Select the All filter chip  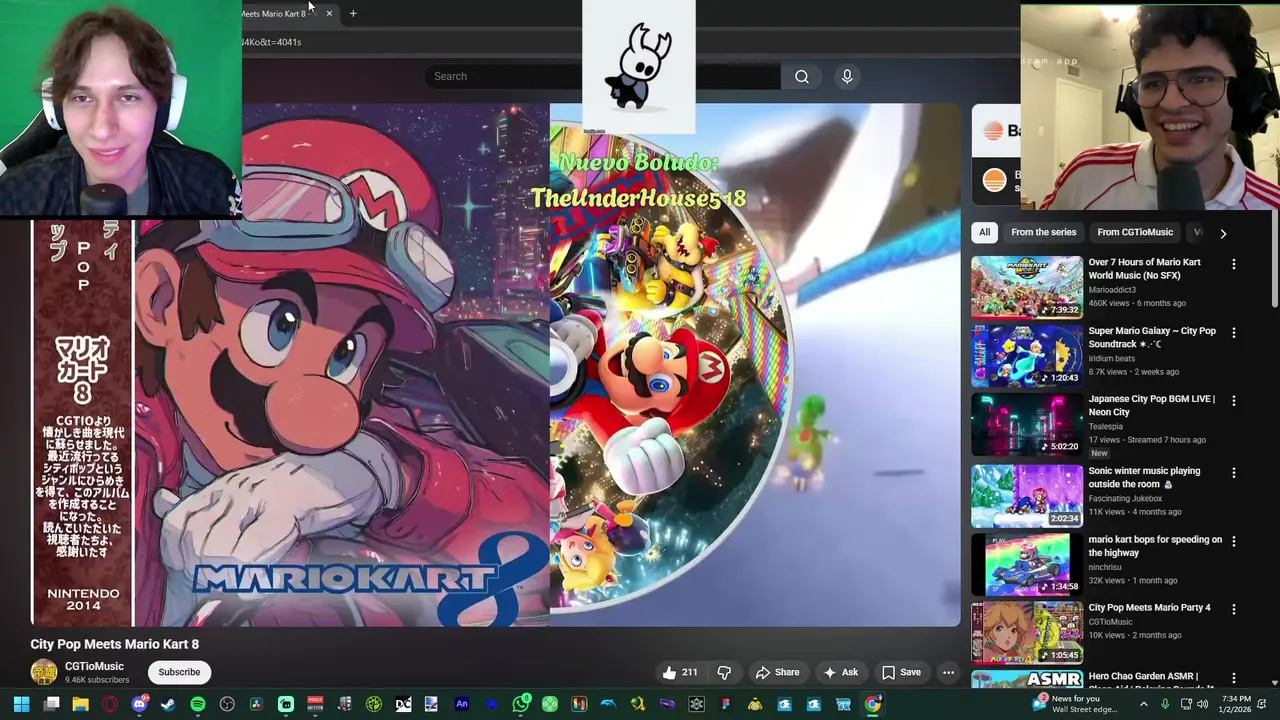coord(984,232)
